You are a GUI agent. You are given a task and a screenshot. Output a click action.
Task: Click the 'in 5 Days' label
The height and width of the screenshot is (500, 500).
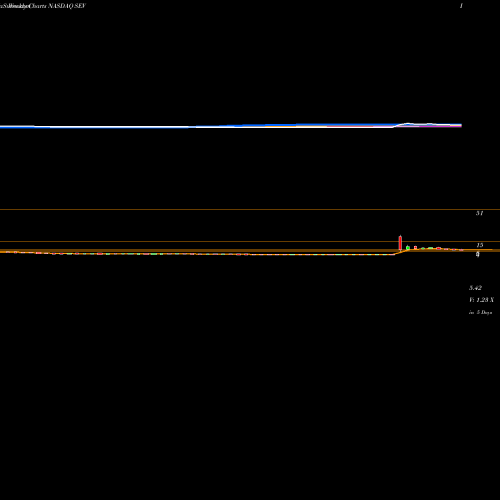point(480,313)
